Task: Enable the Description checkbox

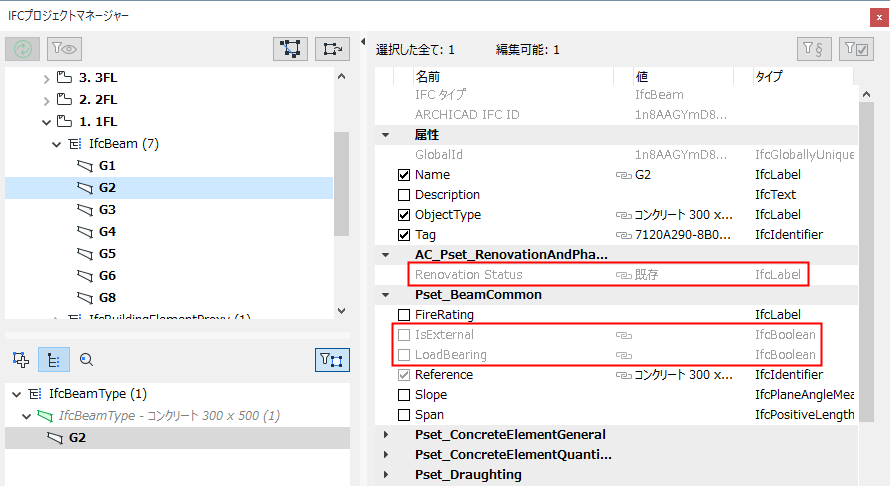Action: point(404,195)
